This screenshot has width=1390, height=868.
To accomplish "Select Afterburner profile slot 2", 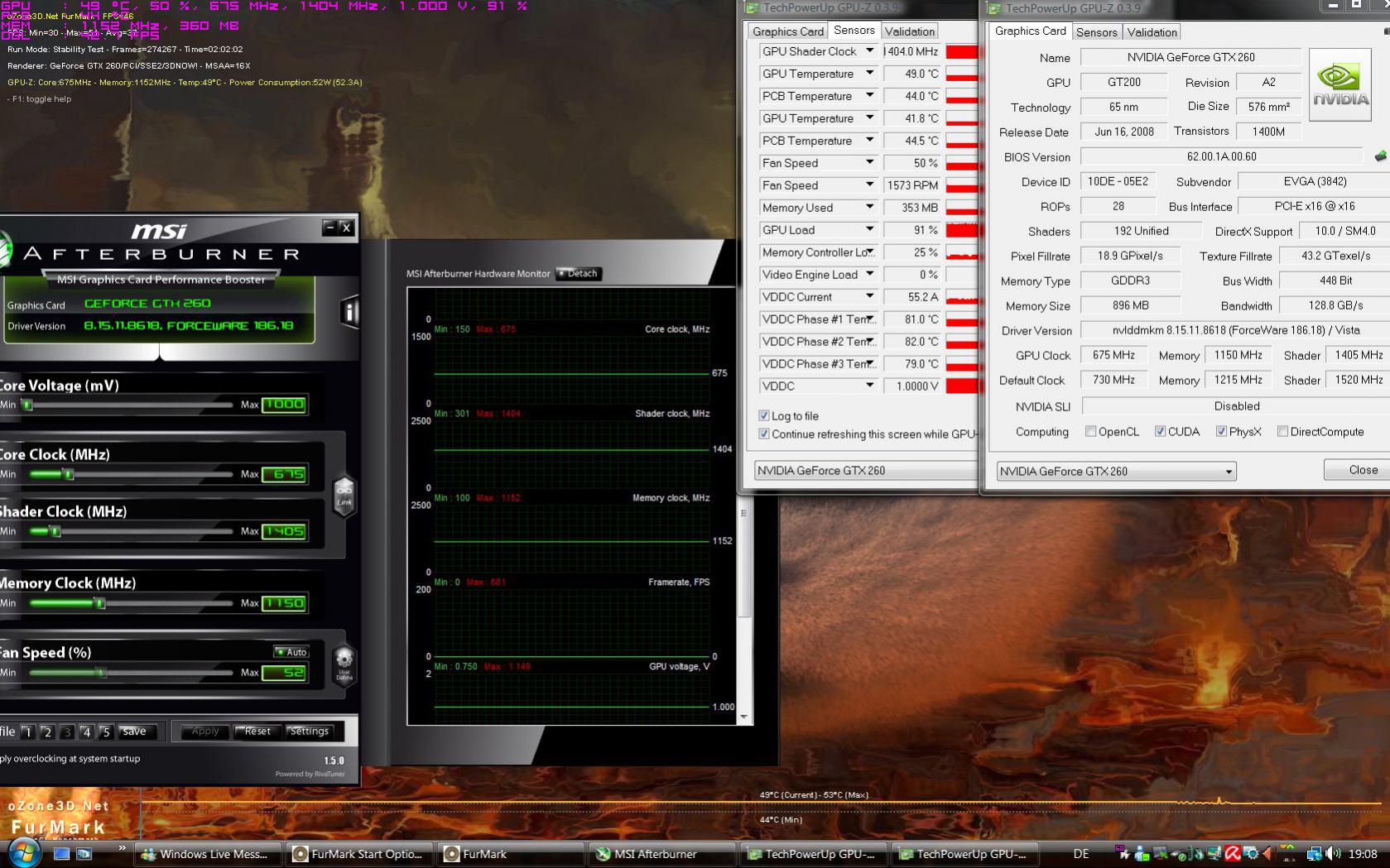I will (x=47, y=731).
